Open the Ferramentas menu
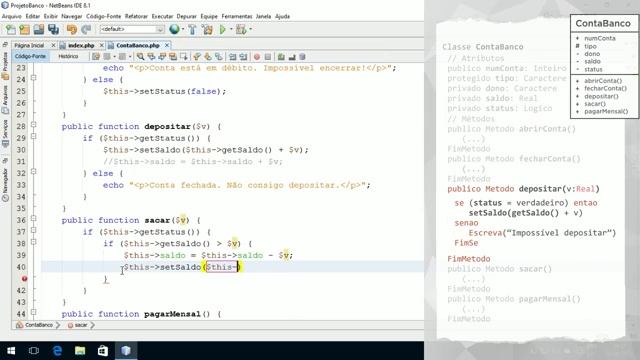 click(x=237, y=16)
